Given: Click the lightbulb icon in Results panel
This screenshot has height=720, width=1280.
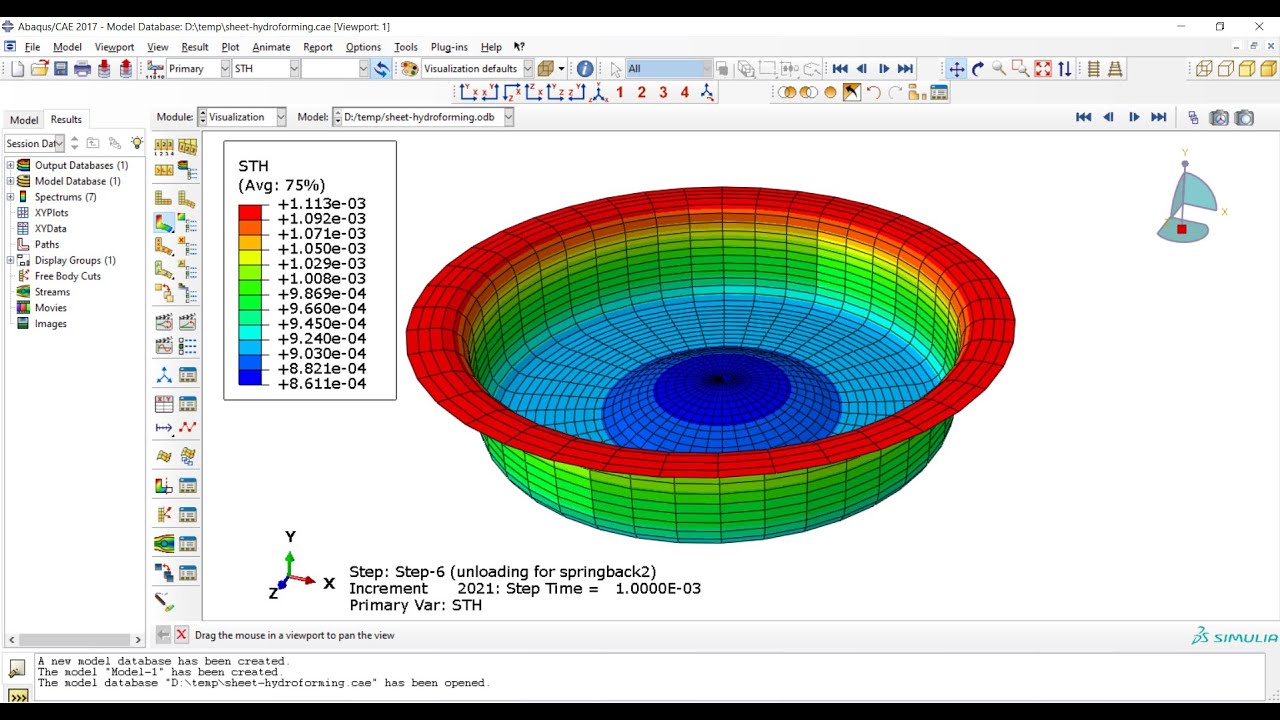Looking at the screenshot, I should [x=137, y=143].
